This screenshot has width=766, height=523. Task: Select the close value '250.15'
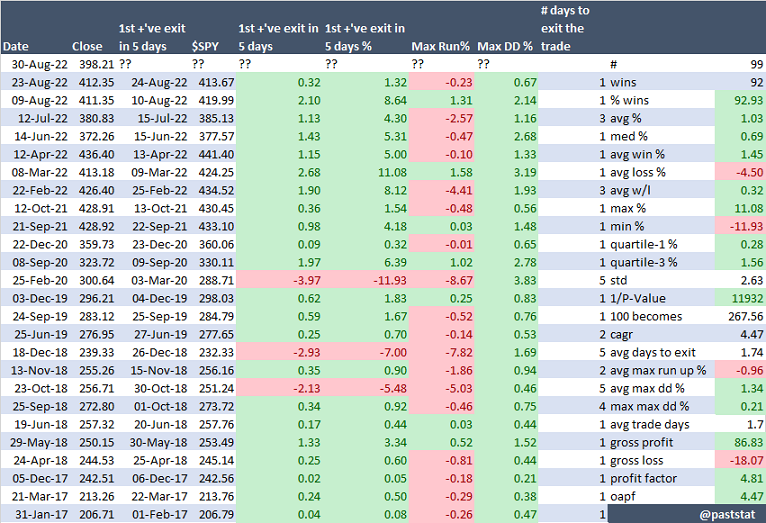(x=96, y=442)
